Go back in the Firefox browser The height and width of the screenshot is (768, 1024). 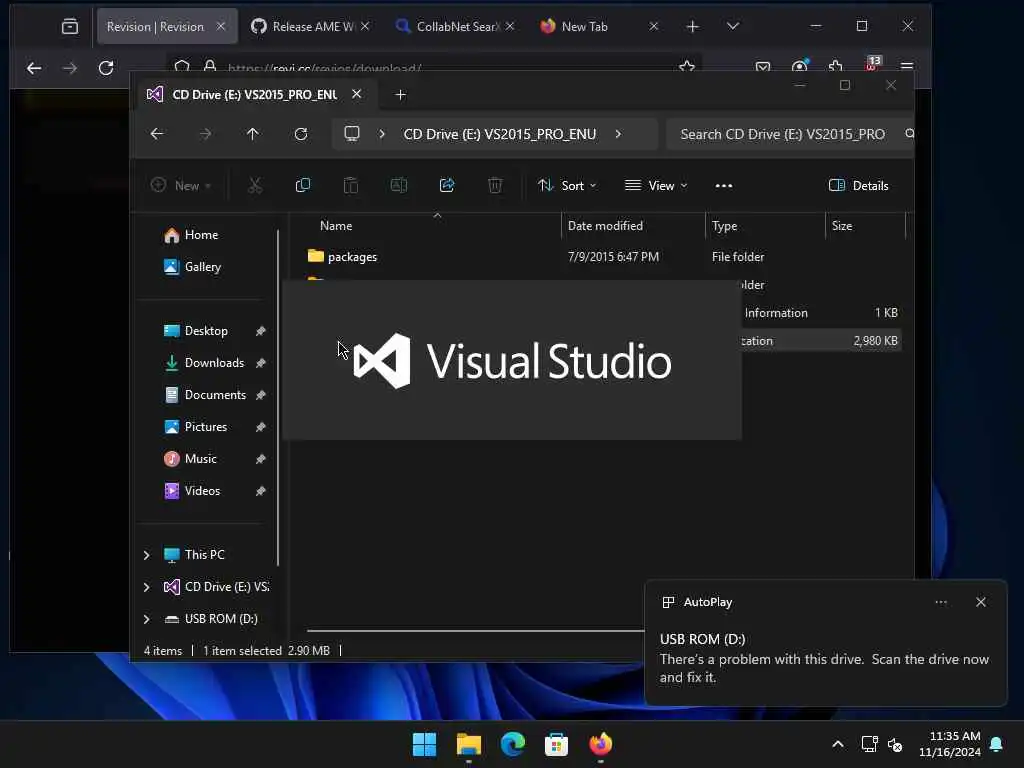point(34,67)
